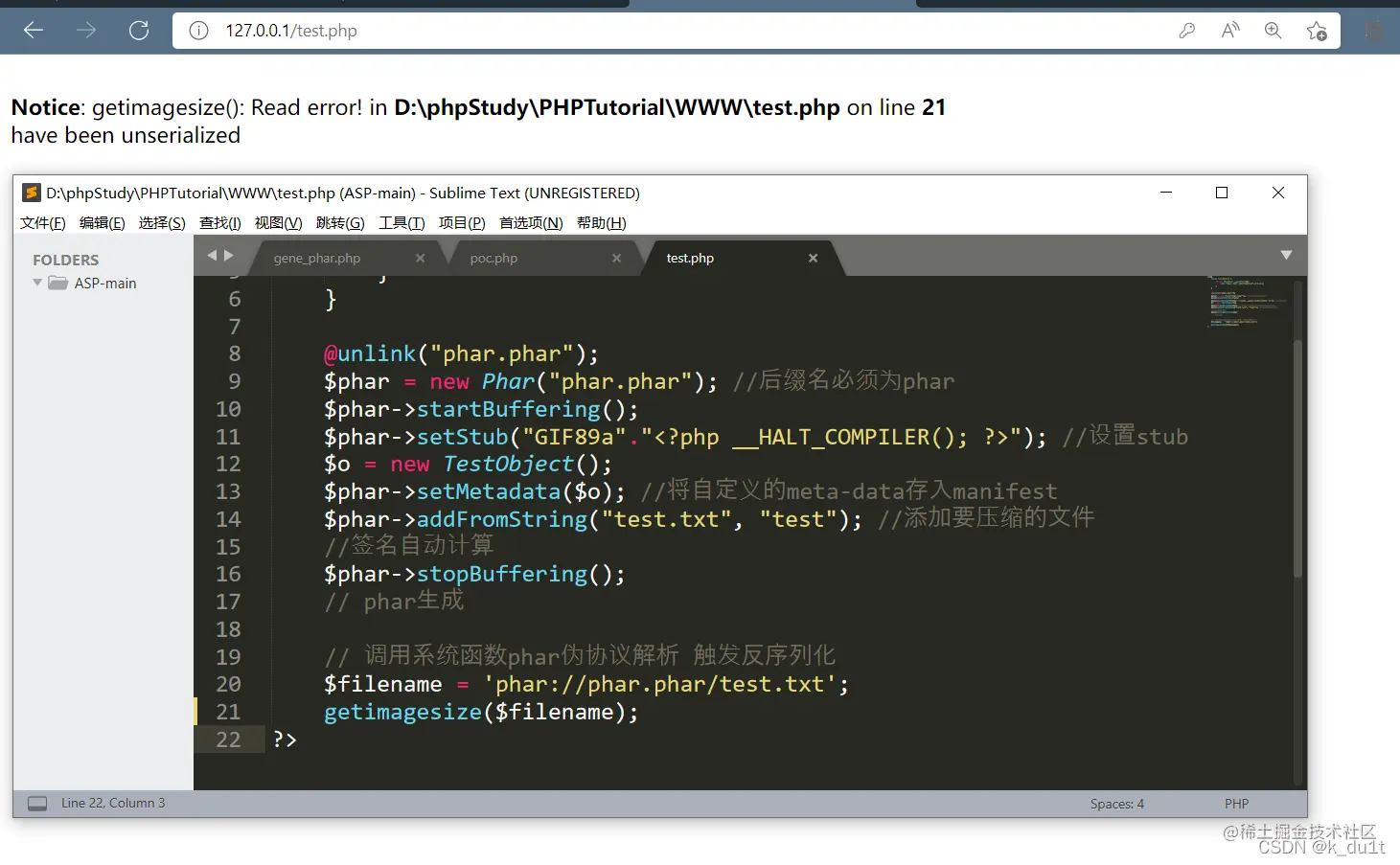Click line number 9 in gutter
The width and height of the screenshot is (1400, 865).
pos(235,381)
